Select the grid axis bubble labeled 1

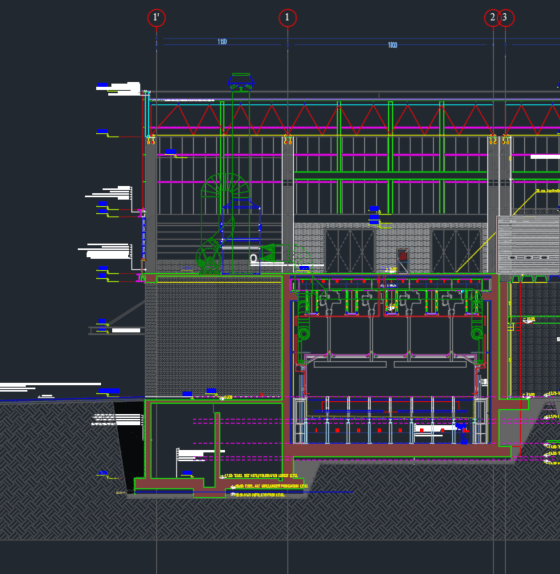[x=287, y=18]
